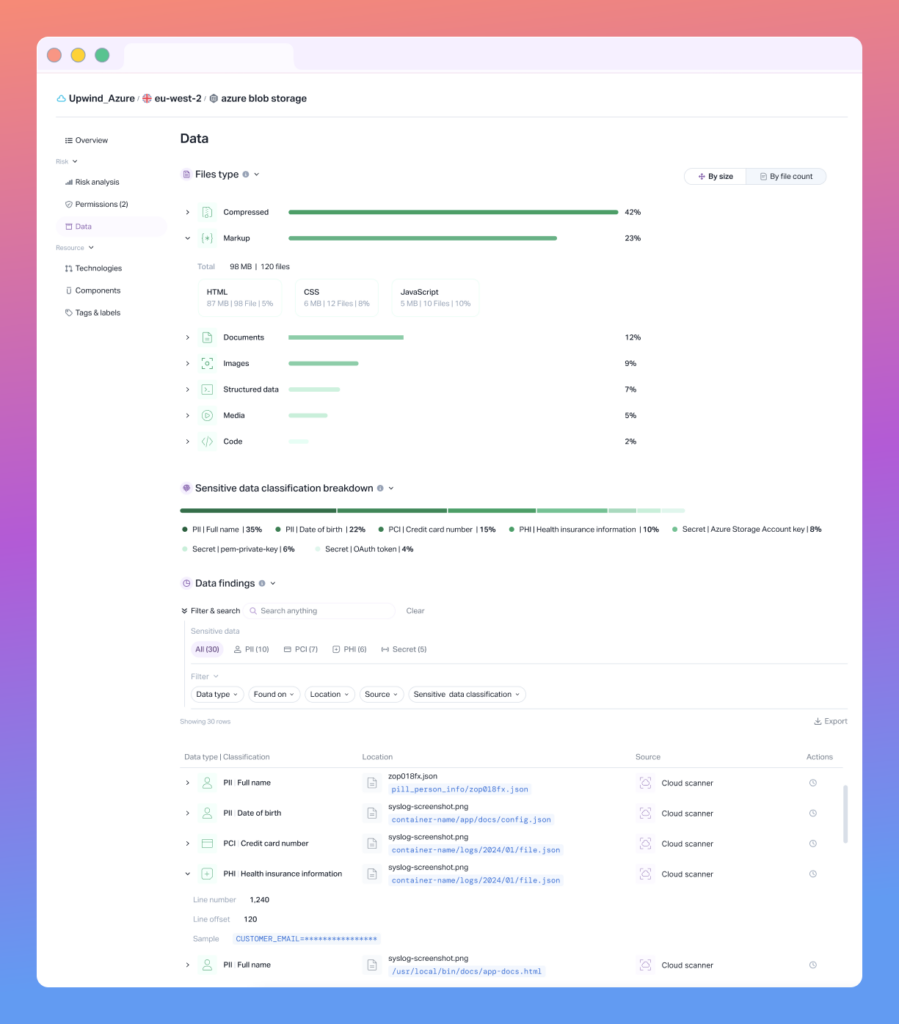This screenshot has height=1024, width=899.
Task: Expand the Documents file type row
Action: click(187, 338)
